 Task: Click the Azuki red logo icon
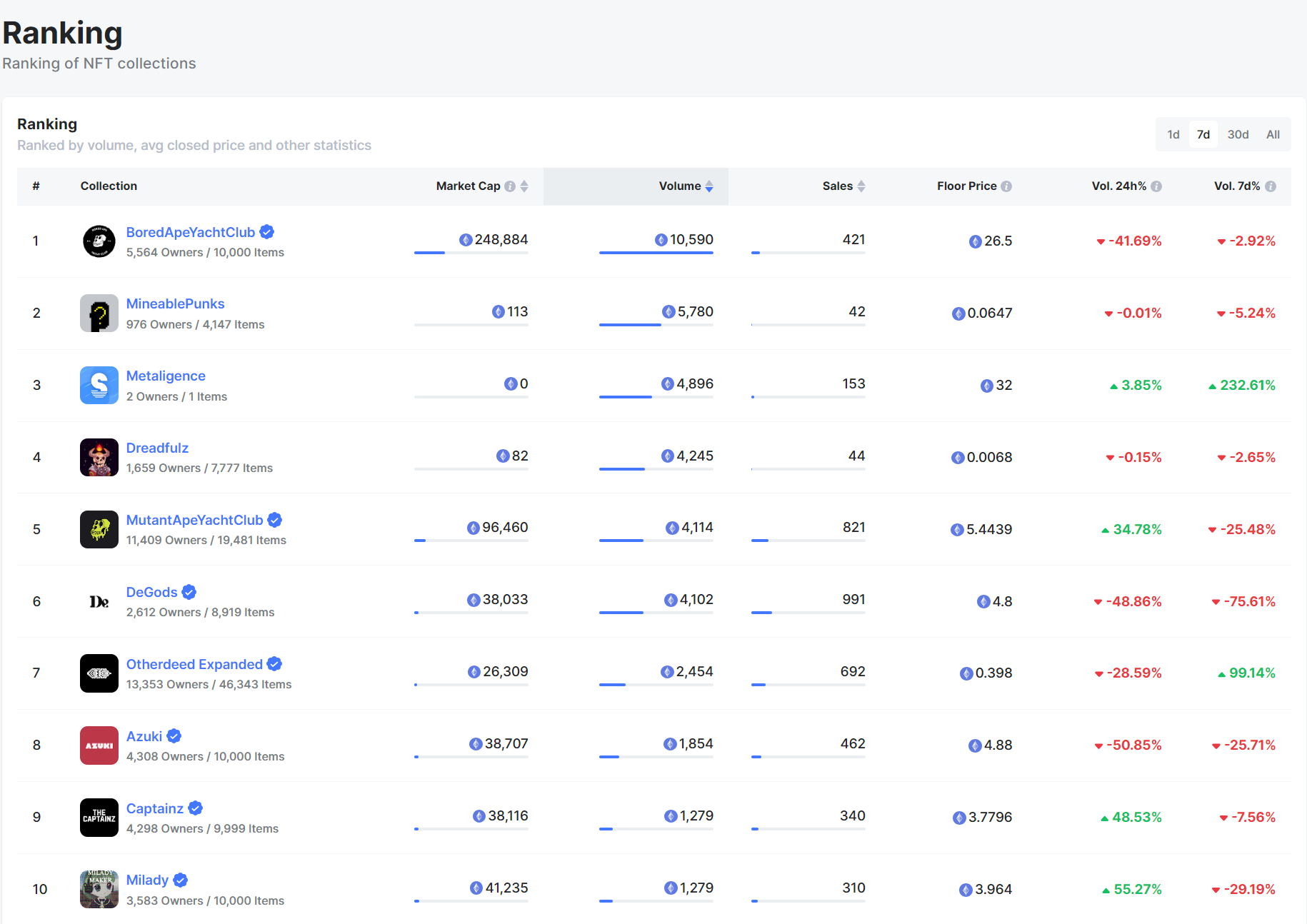click(x=99, y=745)
